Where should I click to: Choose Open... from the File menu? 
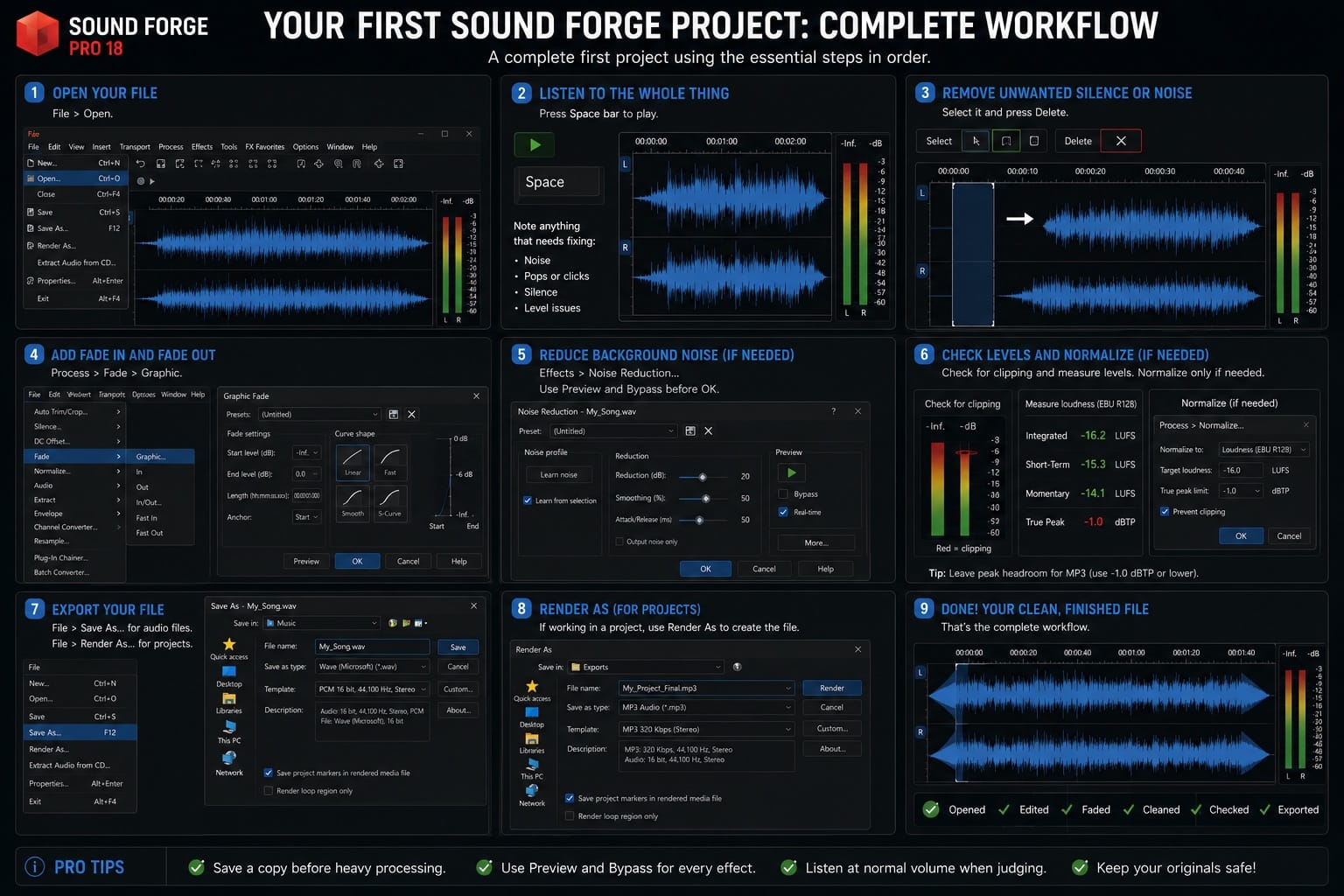[76, 178]
